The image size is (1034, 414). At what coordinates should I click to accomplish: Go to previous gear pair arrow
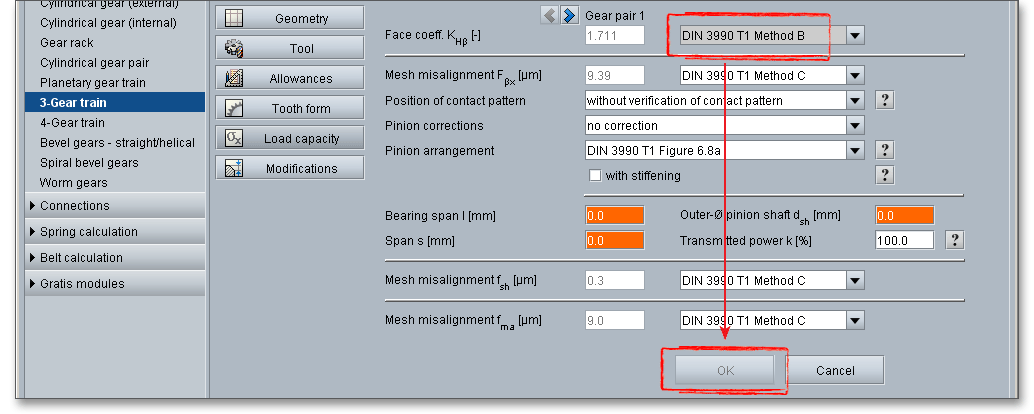pyautogui.click(x=550, y=14)
